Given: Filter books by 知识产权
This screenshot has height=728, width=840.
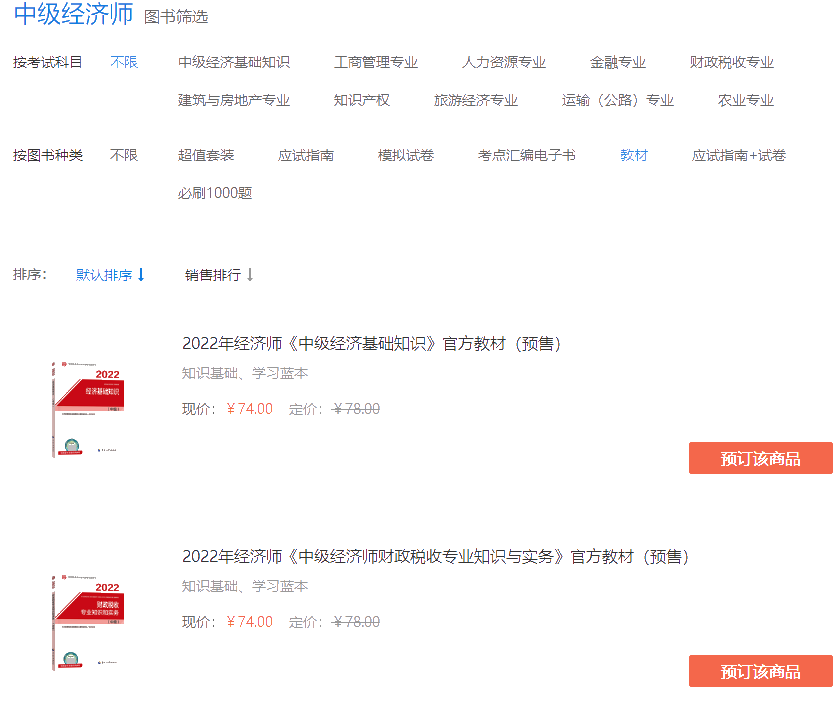Looking at the screenshot, I should coord(360,100).
